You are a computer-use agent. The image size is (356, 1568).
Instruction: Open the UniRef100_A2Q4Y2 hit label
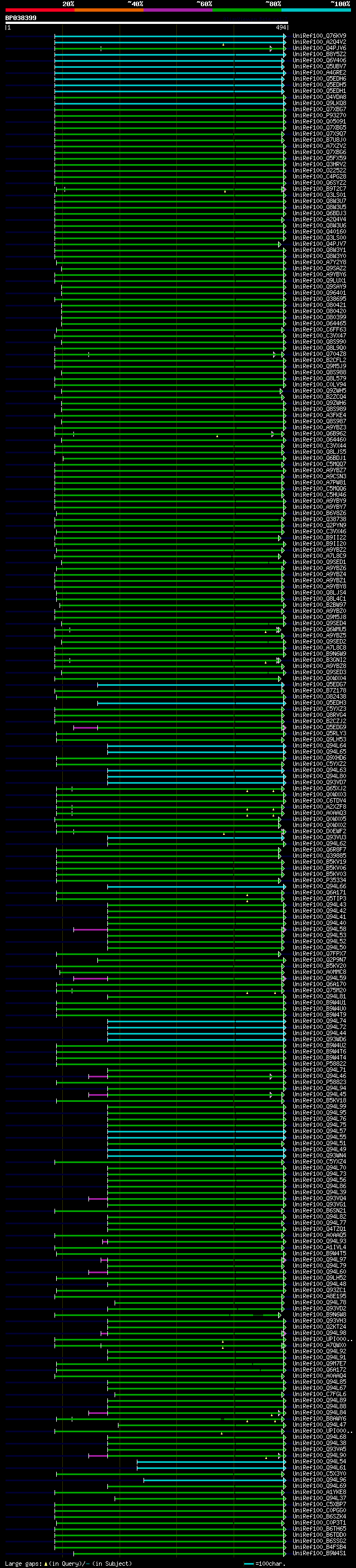(319, 42)
